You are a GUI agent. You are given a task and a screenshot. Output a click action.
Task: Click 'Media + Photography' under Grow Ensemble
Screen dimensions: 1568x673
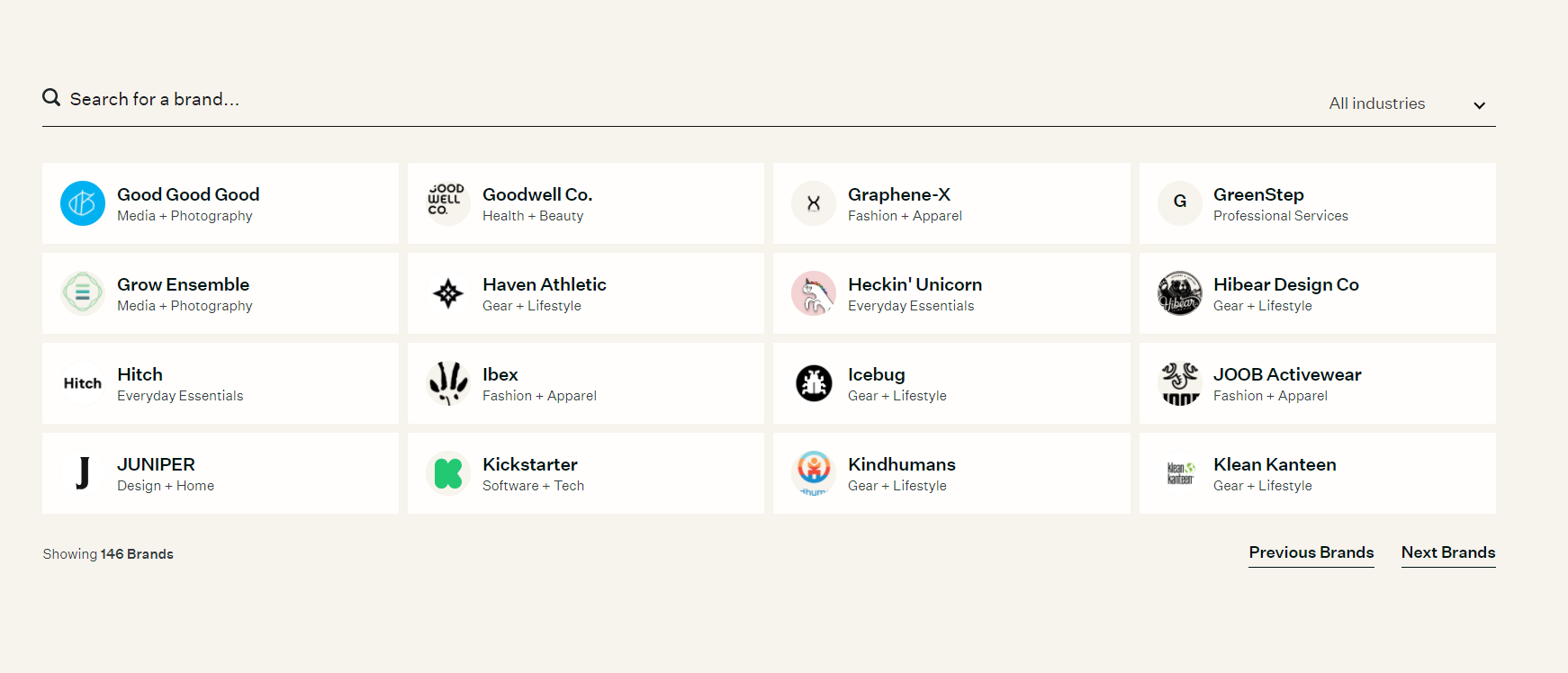185,306
